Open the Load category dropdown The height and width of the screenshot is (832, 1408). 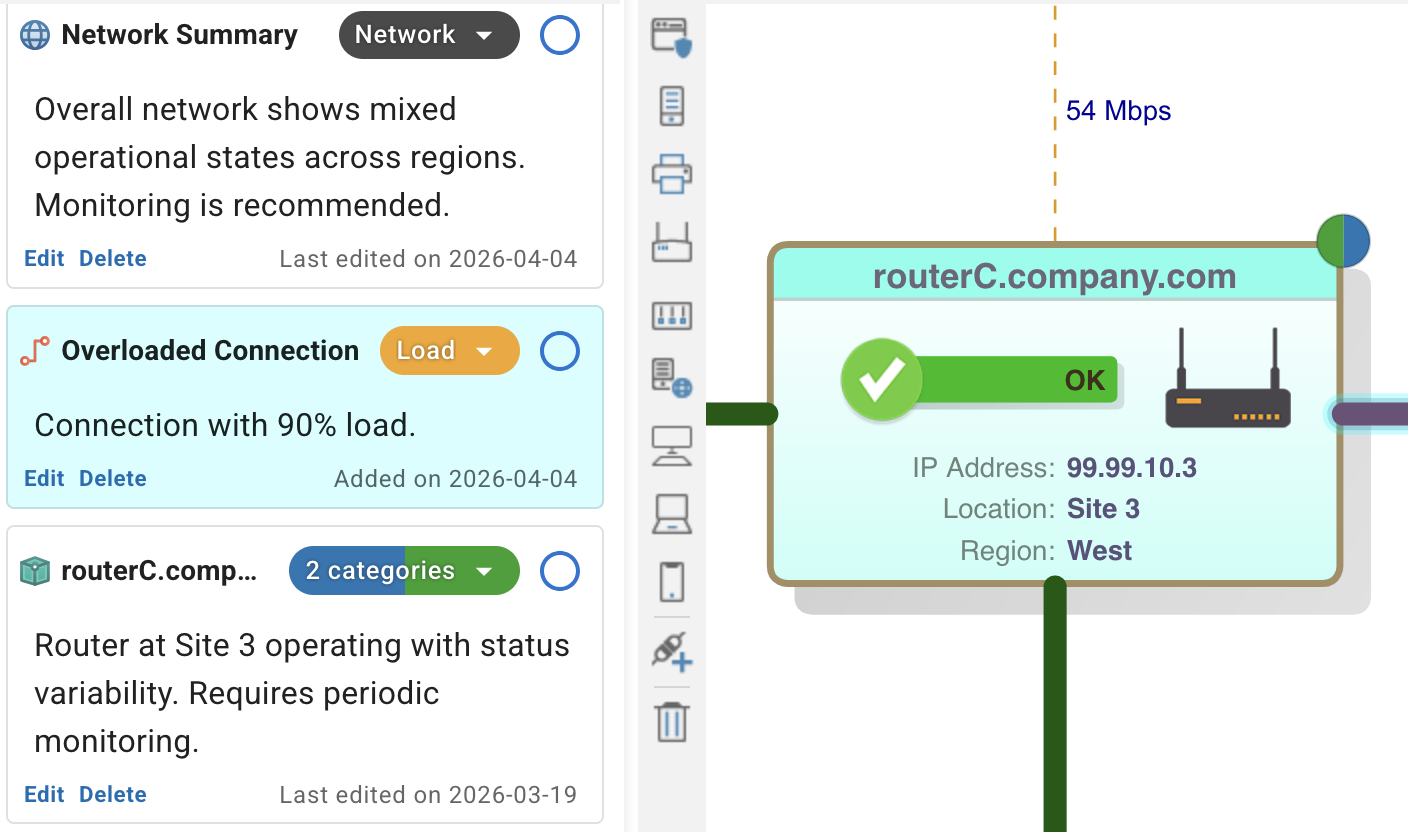(x=450, y=351)
